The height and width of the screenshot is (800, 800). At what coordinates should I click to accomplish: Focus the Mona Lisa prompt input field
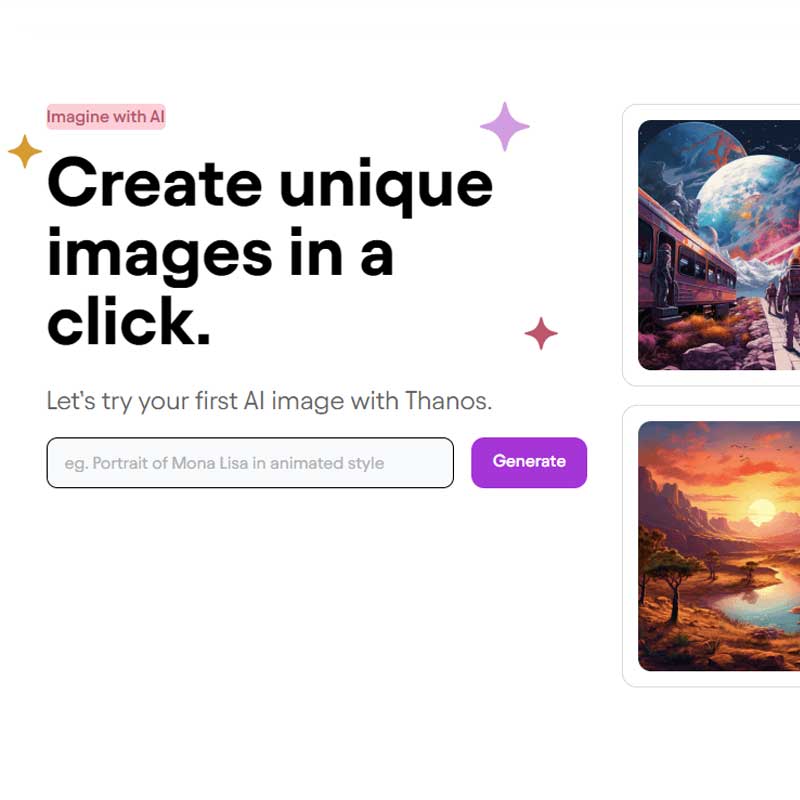click(250, 462)
